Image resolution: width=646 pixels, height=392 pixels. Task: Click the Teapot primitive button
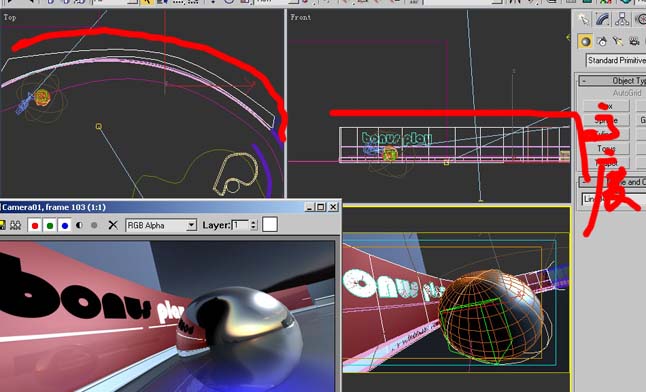tap(606, 163)
